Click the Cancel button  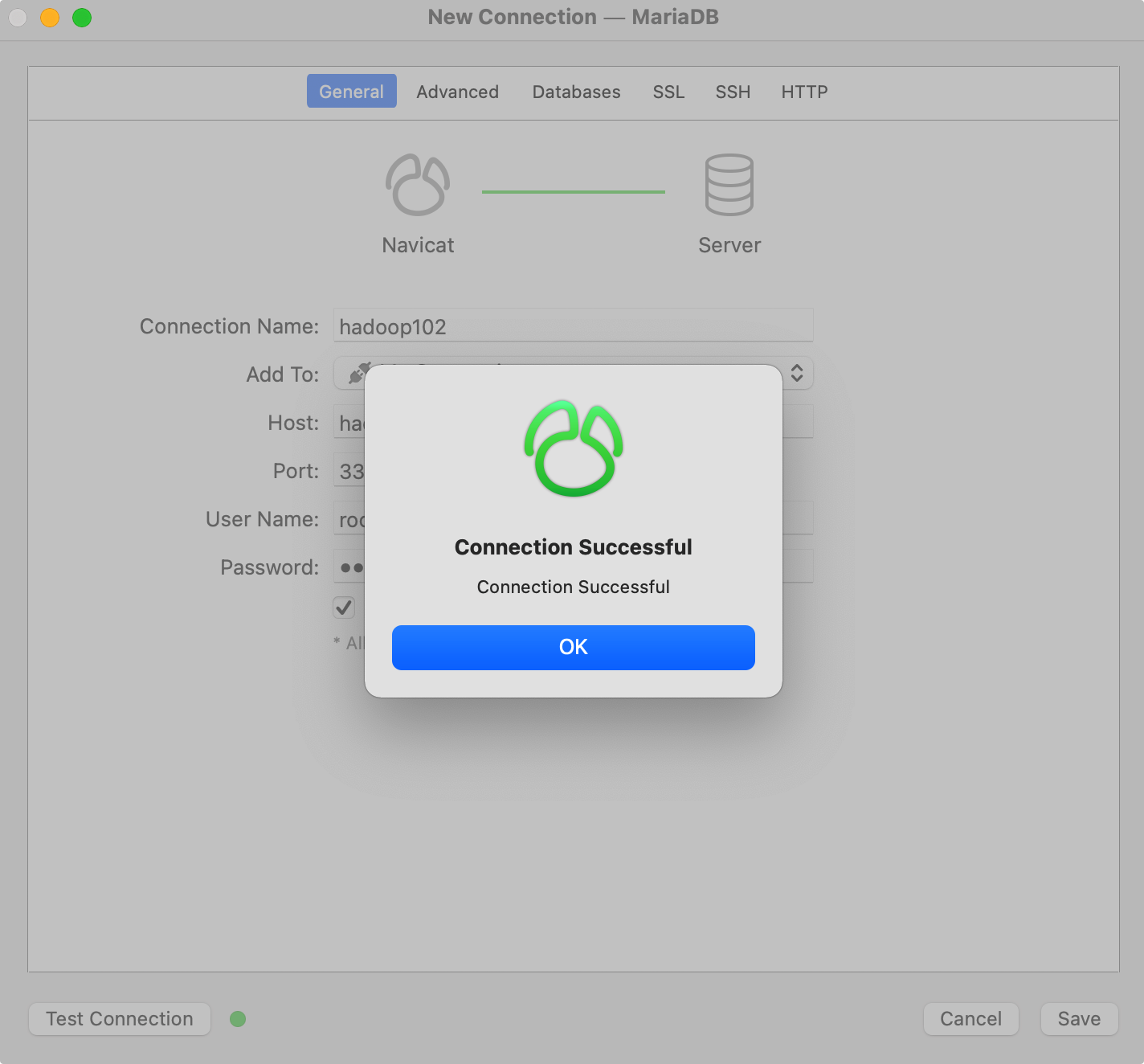pyautogui.click(x=970, y=1019)
